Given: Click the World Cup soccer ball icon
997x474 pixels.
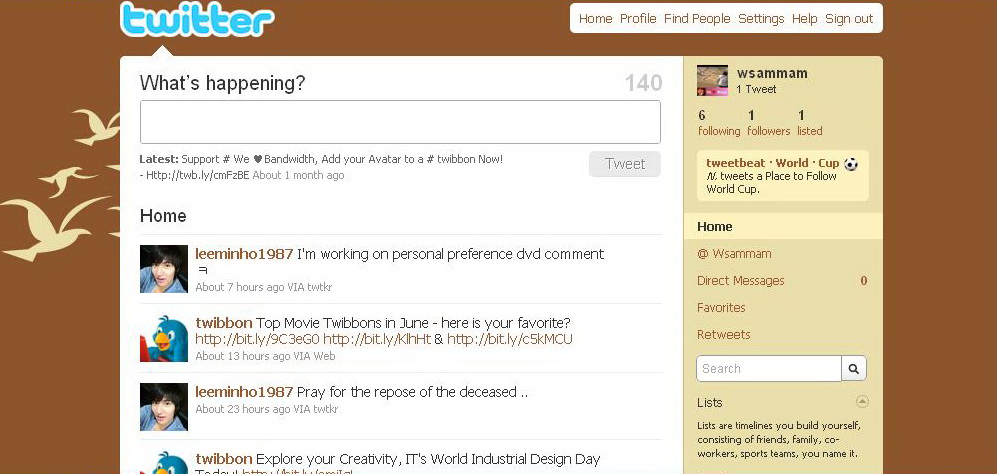Looking at the screenshot, I should (x=851, y=164).
